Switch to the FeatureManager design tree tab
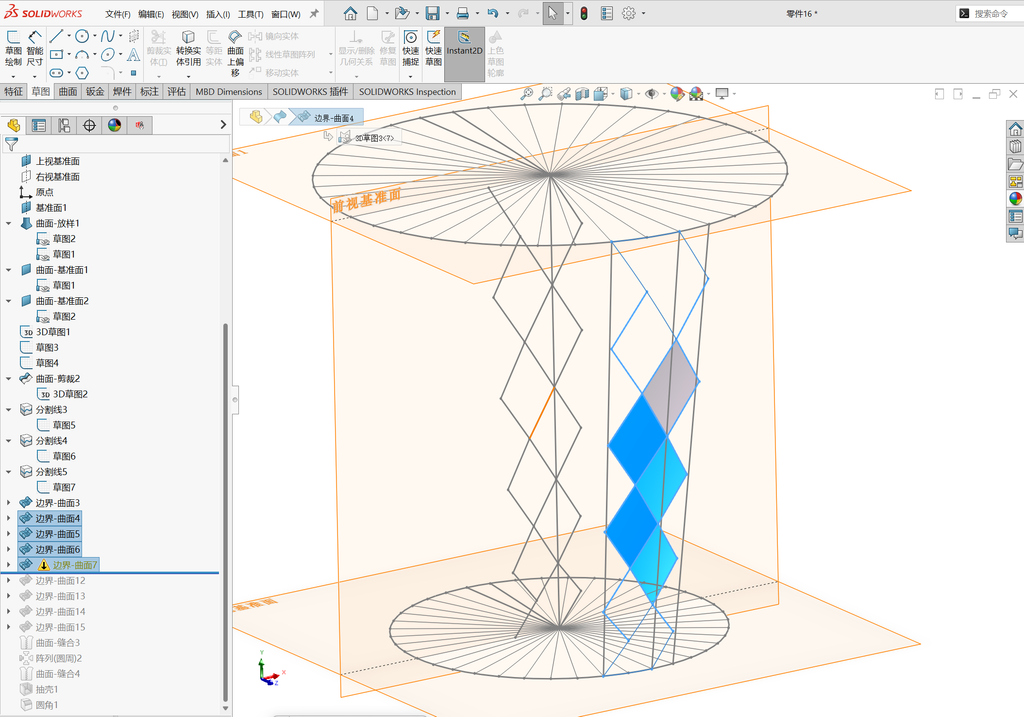Image resolution: width=1024 pixels, height=717 pixels. (x=14, y=125)
